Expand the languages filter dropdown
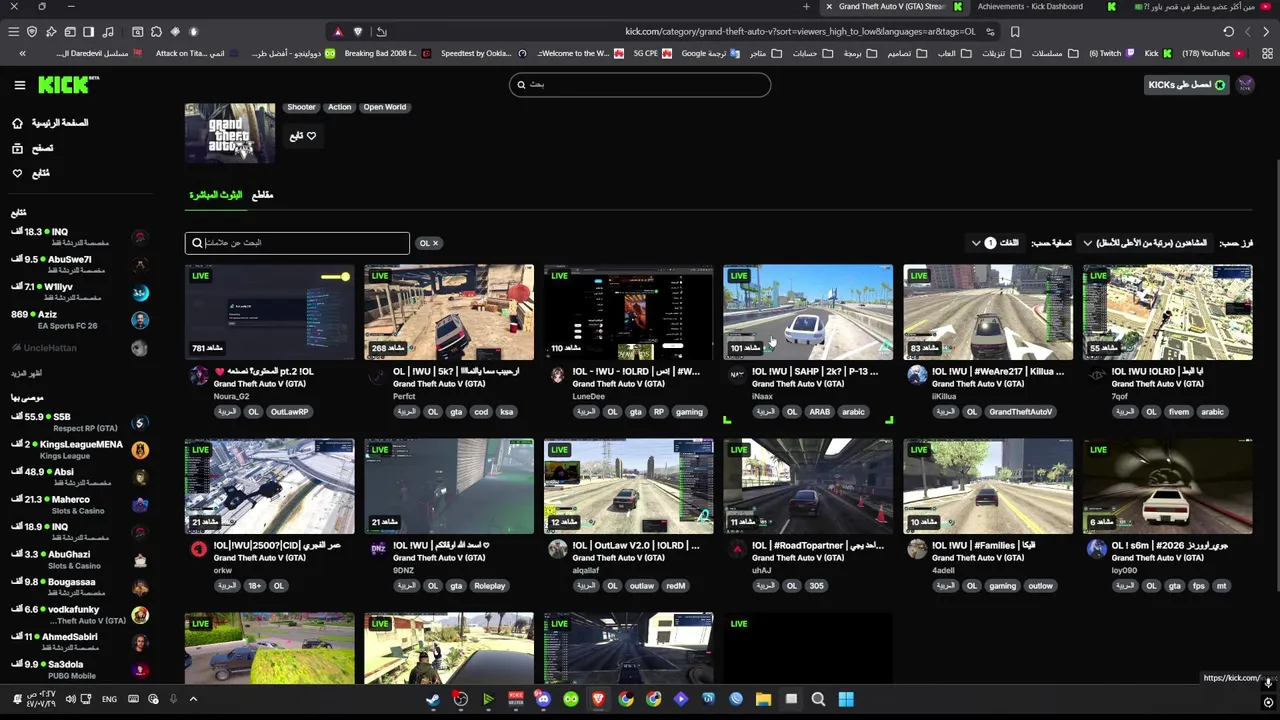 pos(996,243)
